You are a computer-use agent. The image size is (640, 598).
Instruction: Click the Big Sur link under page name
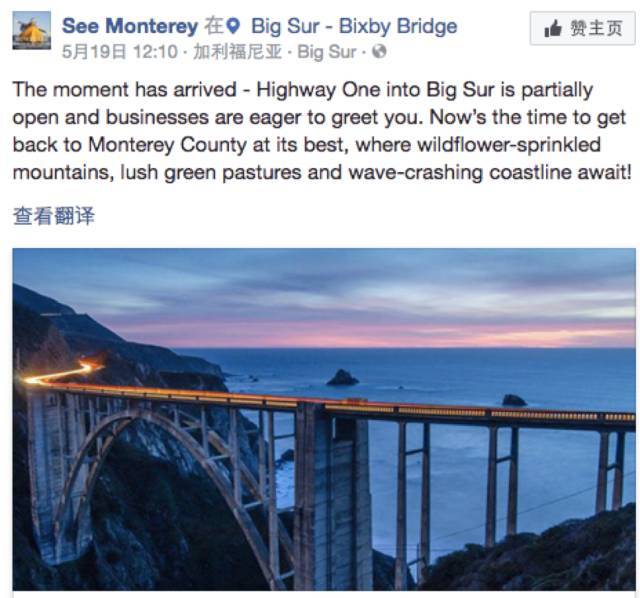[327, 52]
